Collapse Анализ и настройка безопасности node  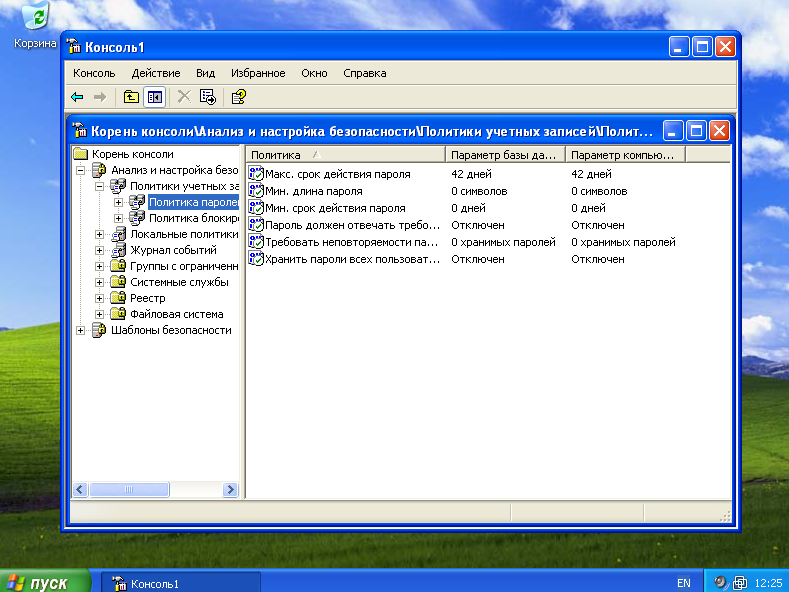pos(81,171)
